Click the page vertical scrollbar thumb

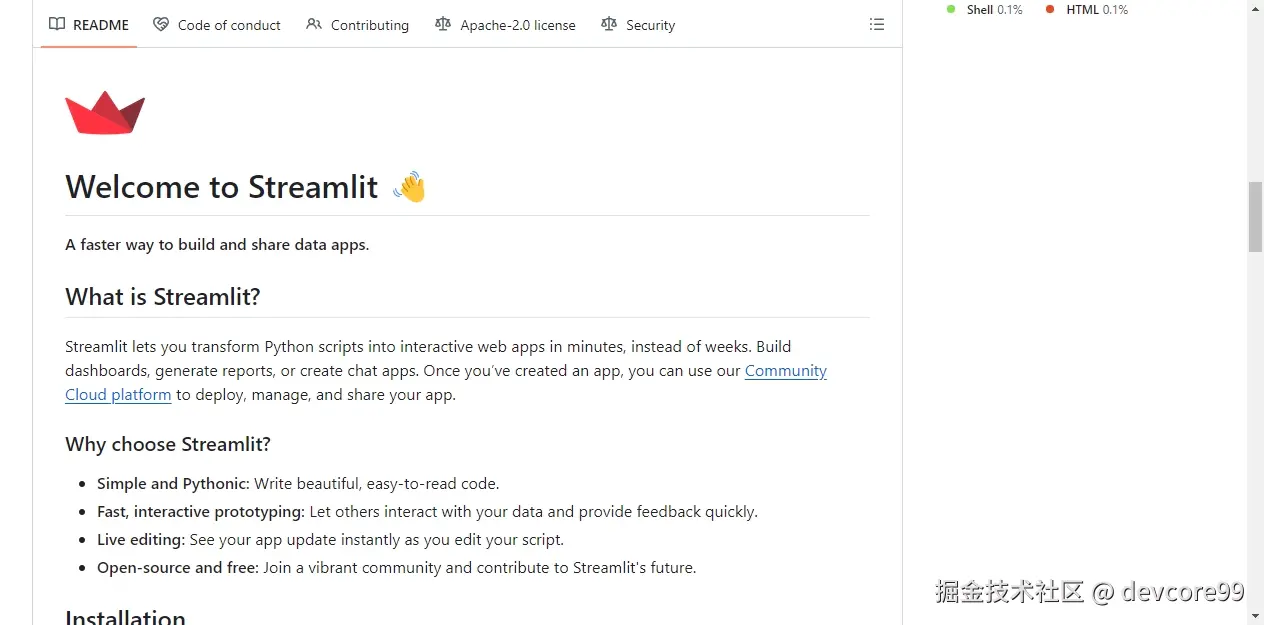[x=1255, y=217]
